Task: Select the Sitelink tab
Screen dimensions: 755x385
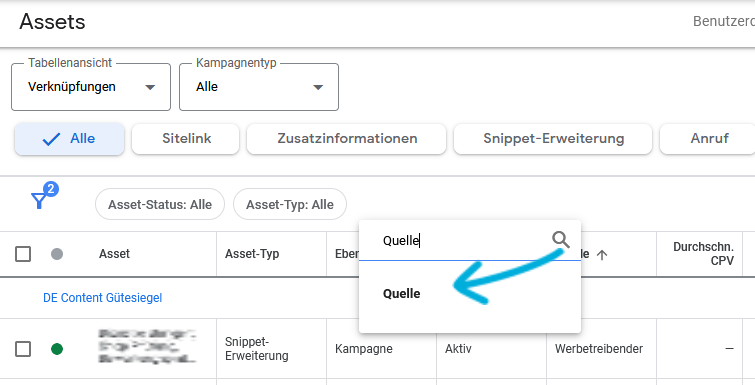Action: coord(185,139)
